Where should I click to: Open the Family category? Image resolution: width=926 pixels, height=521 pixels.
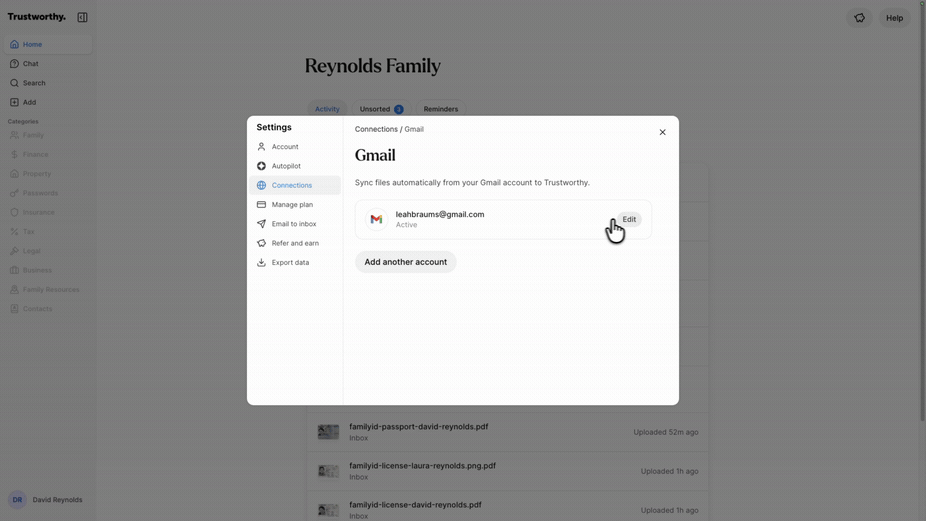(48, 135)
